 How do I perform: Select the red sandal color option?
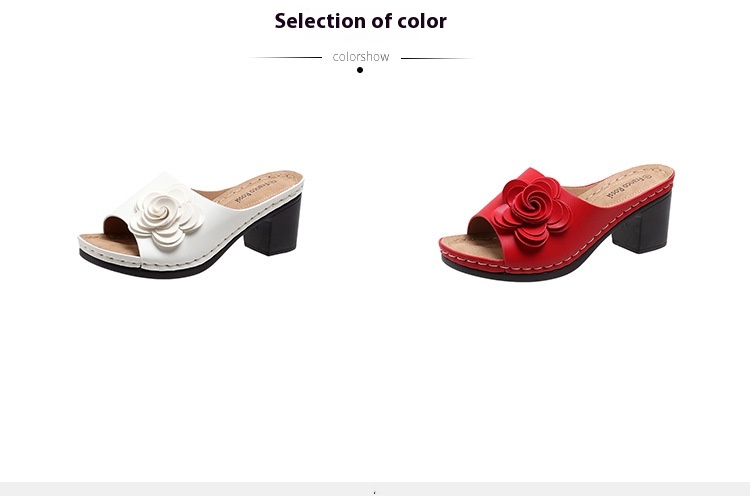[557, 223]
